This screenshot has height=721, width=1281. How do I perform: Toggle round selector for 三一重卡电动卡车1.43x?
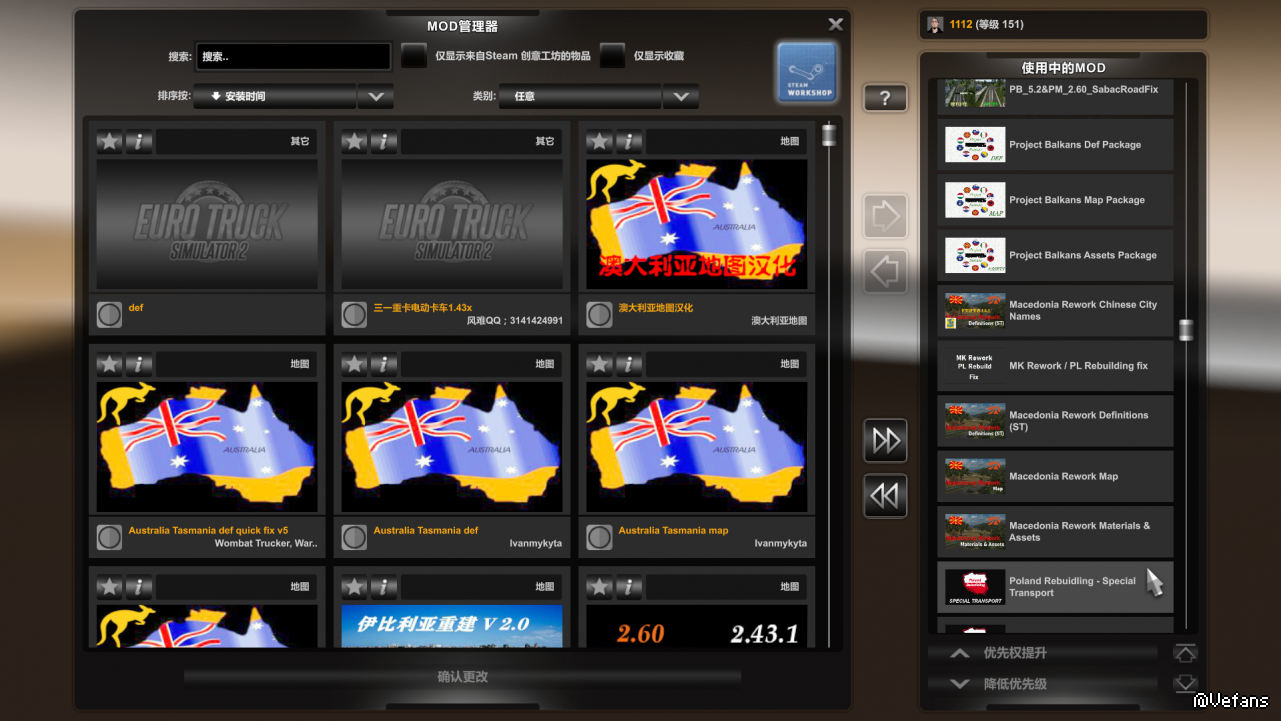[354, 315]
